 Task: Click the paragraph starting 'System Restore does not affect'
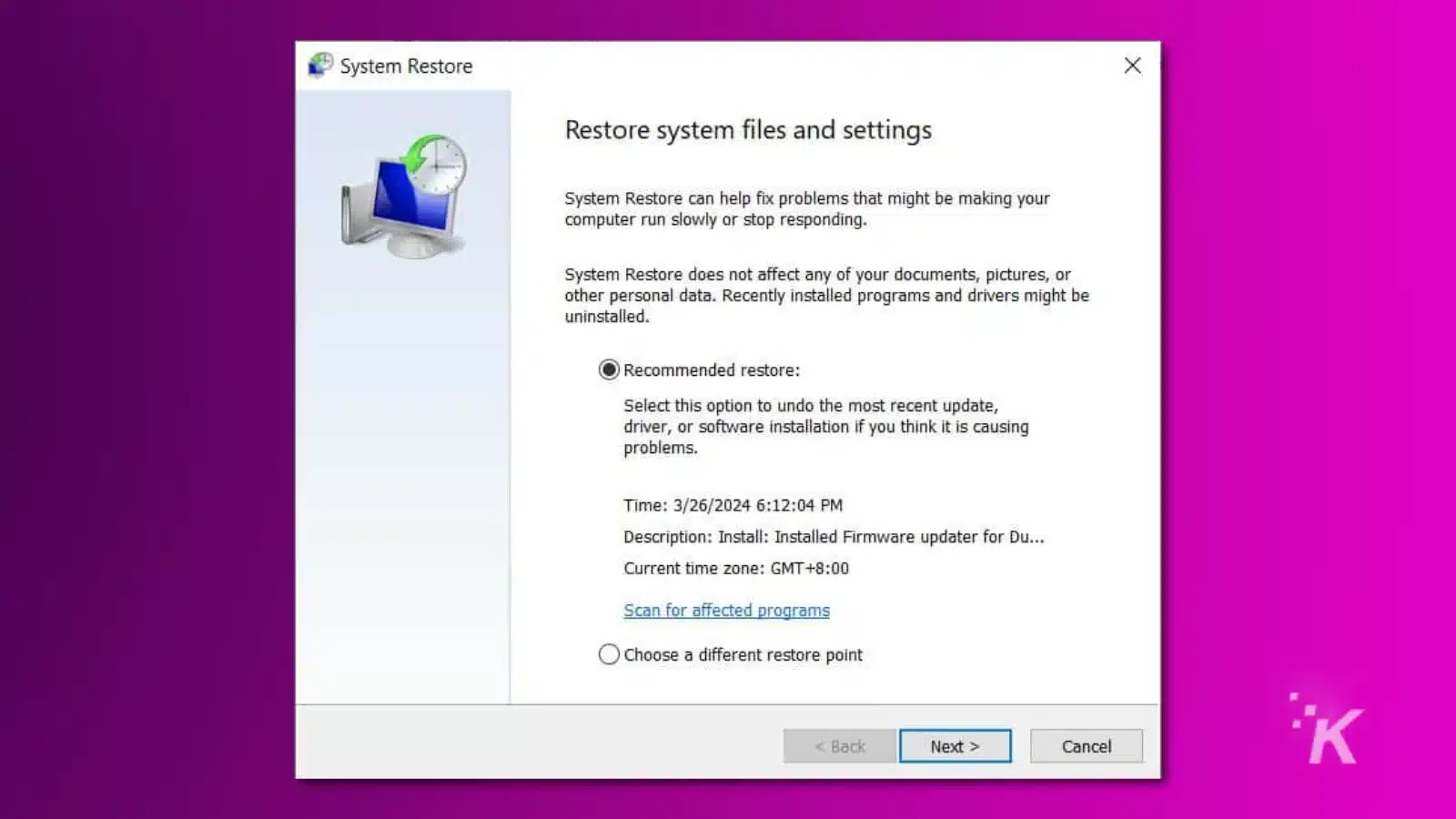pos(826,295)
